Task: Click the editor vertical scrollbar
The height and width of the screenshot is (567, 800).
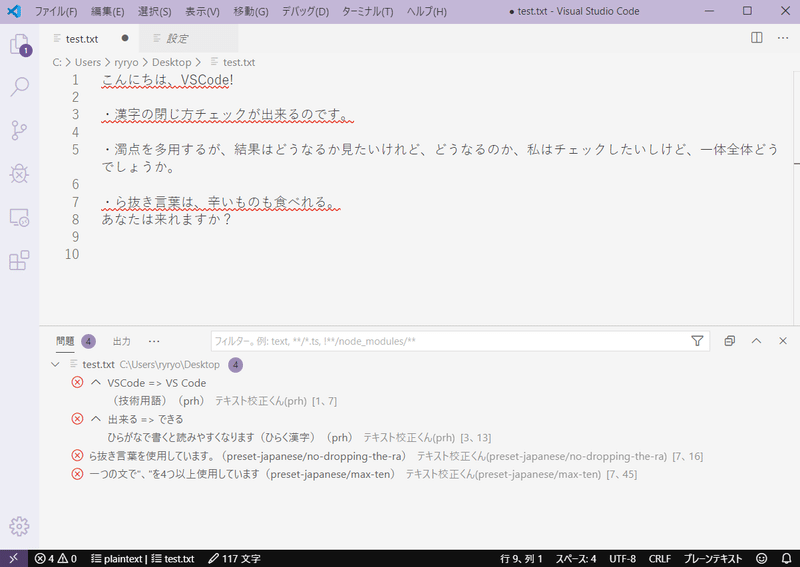Action: point(796,198)
